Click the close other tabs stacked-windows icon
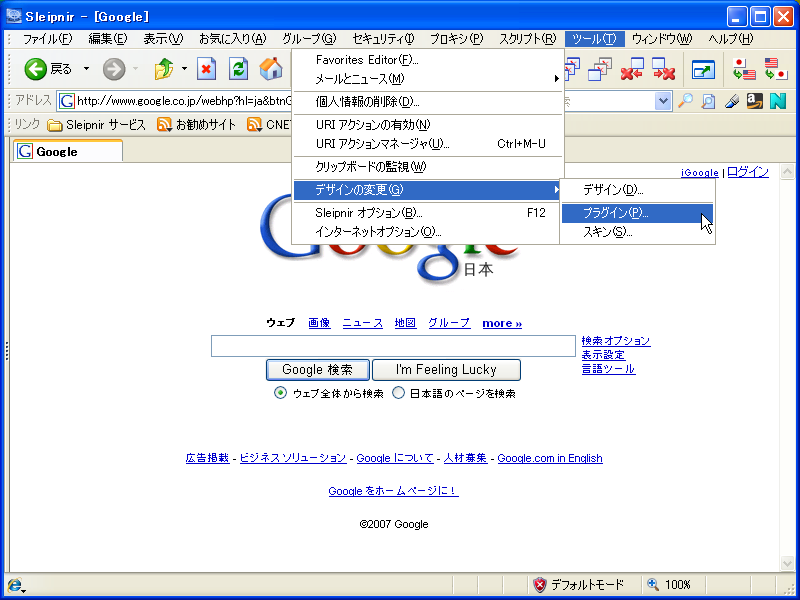 (599, 69)
